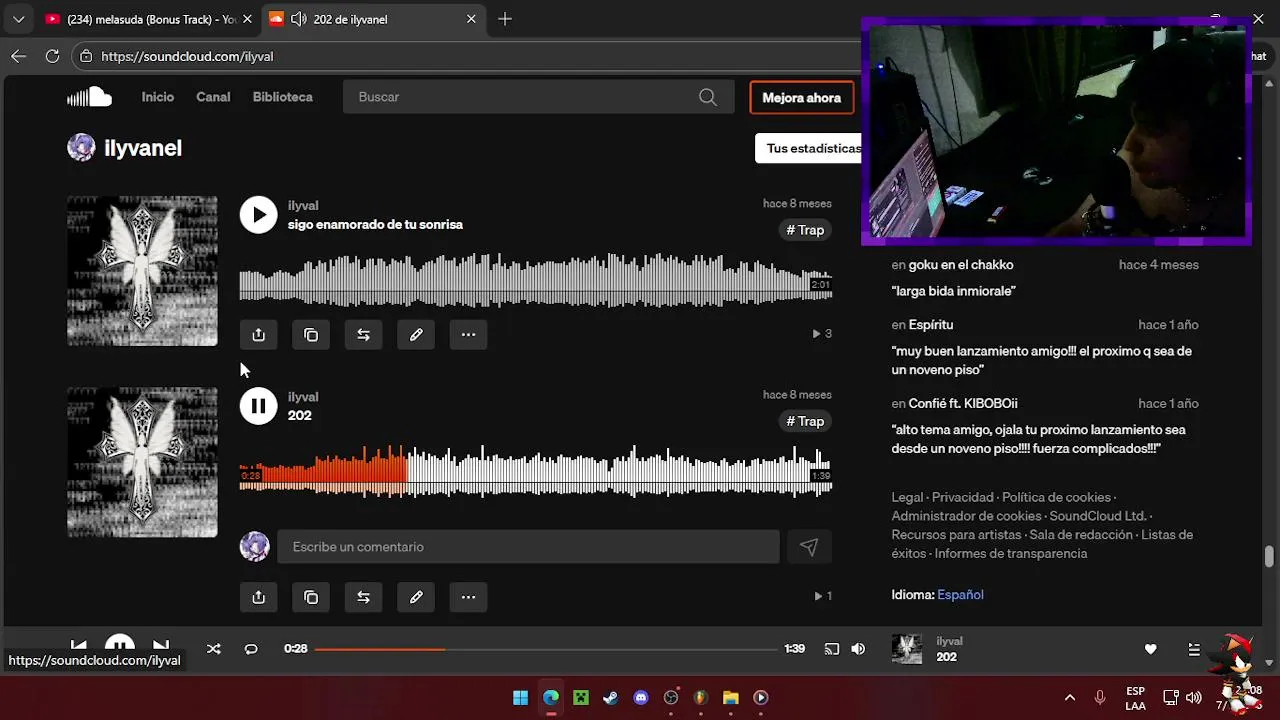This screenshot has height=720, width=1280.
Task: Seek in the bottom player progress bar
Action: point(545,649)
